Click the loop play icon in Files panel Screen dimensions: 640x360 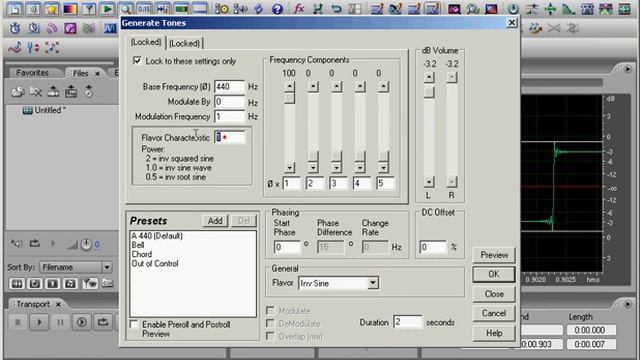coord(35,244)
